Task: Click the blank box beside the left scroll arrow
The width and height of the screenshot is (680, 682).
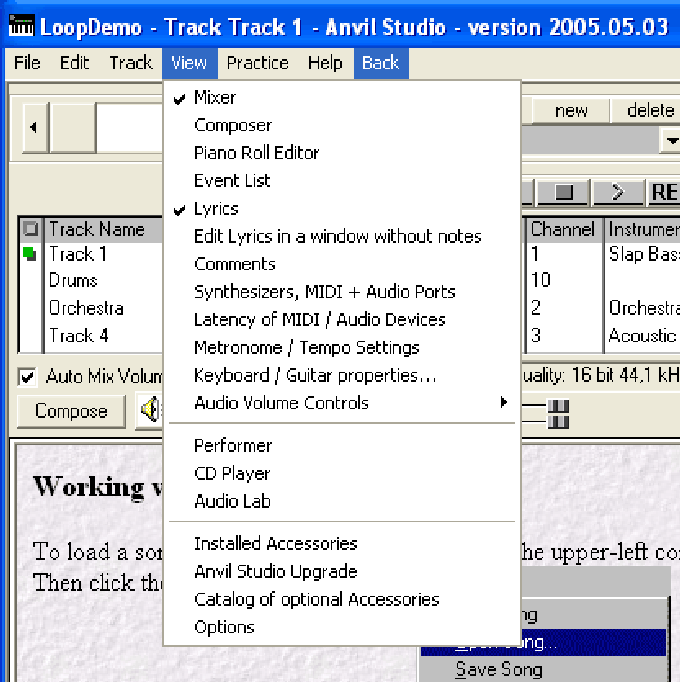Action: pos(73,127)
